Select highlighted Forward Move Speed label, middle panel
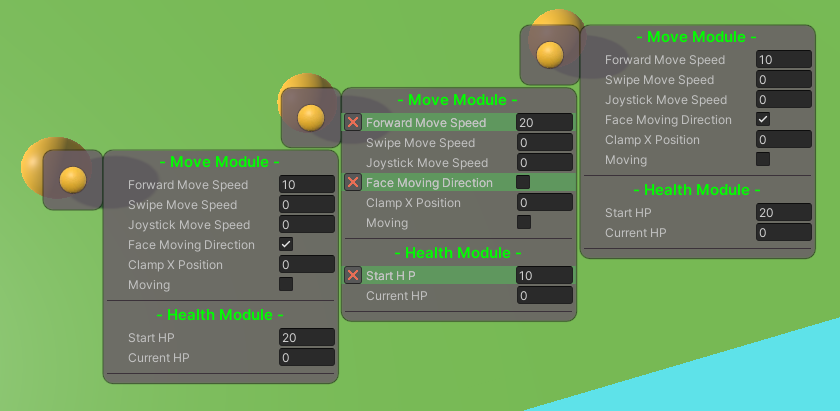 click(426, 123)
